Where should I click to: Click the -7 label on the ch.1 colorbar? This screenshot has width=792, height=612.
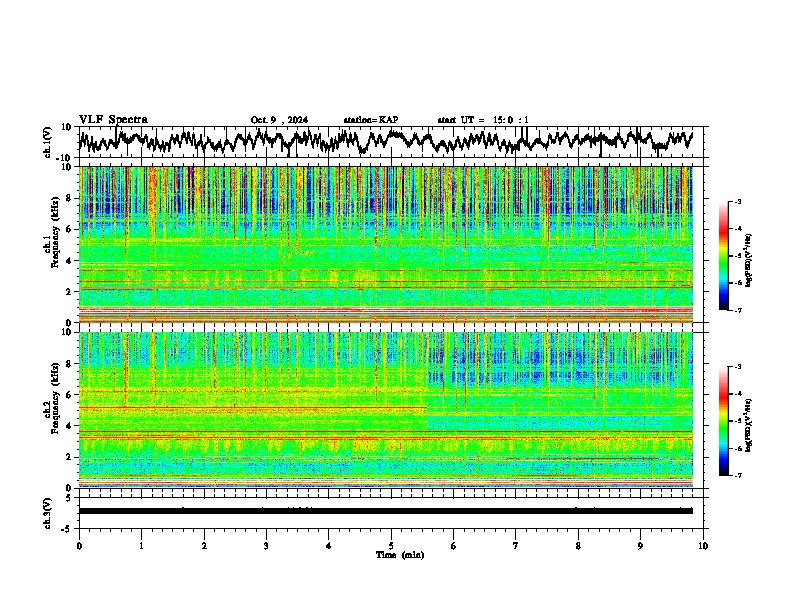737,310
